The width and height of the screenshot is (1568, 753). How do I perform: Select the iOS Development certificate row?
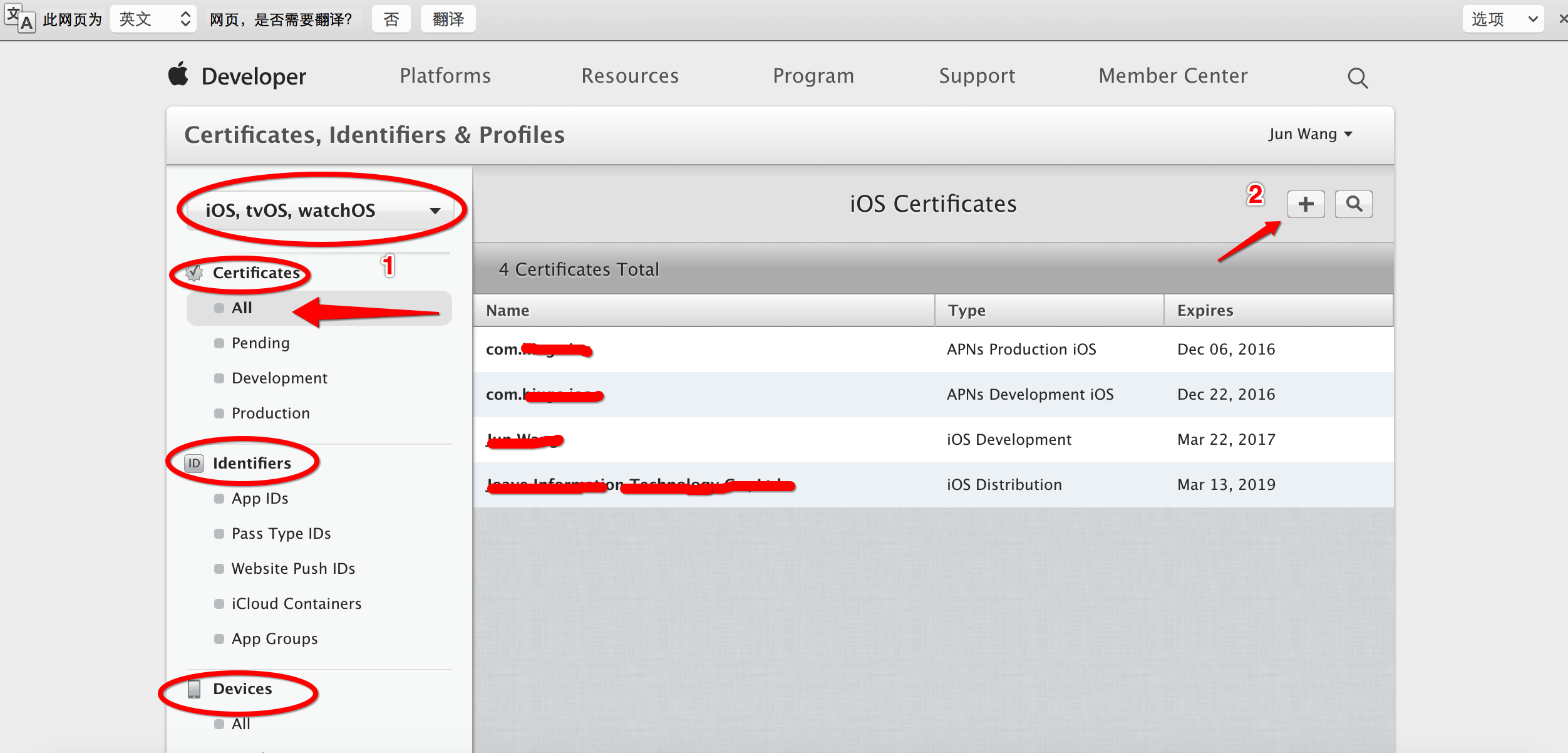pos(933,440)
